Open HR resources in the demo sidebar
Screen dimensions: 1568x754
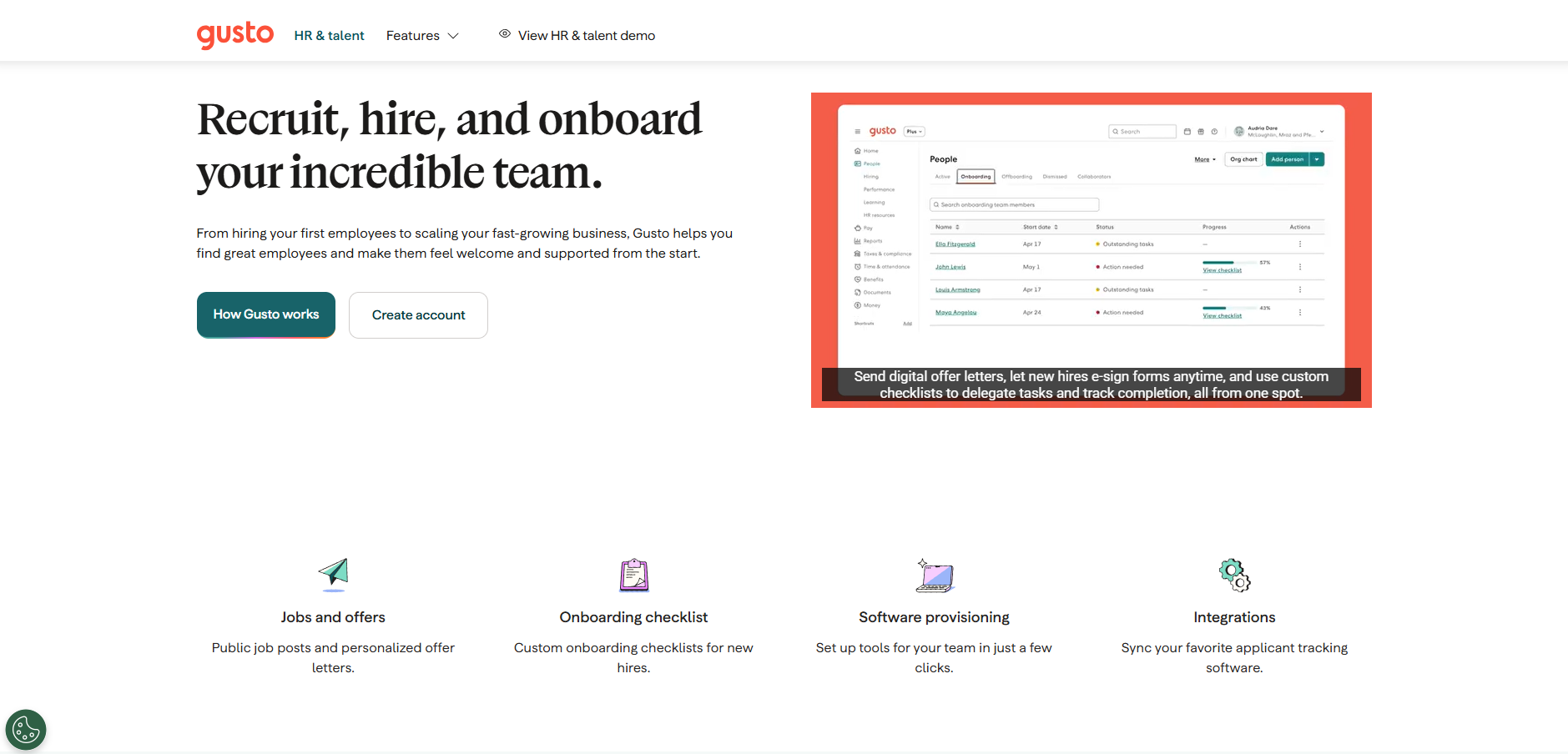(x=879, y=215)
